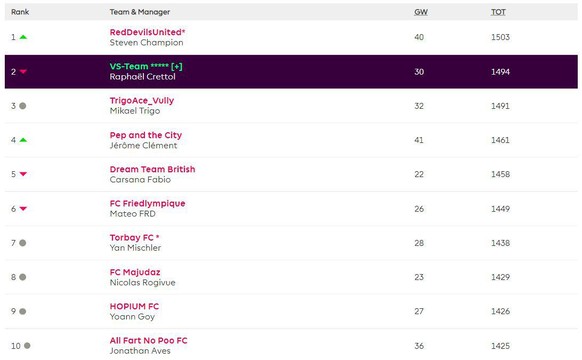Select HOPIUM FC team link

click(134, 306)
